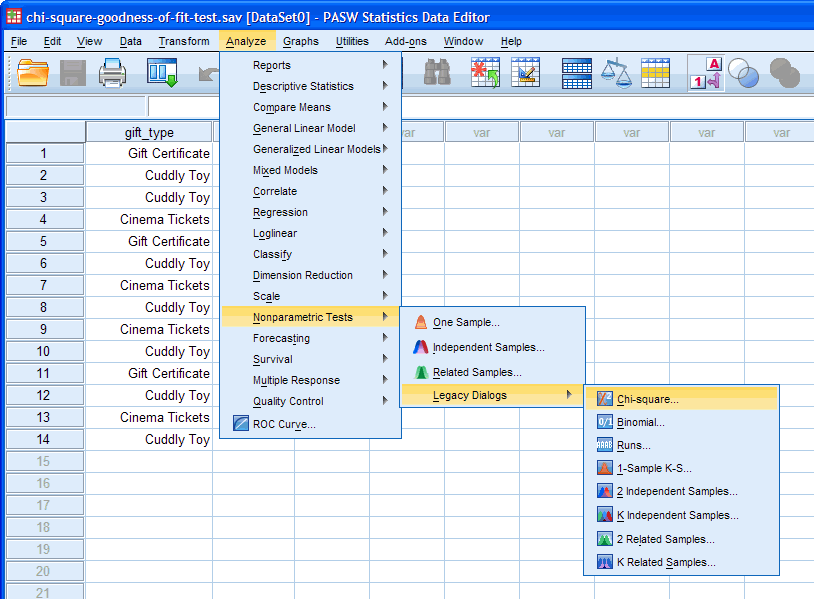Choose Classify from Analyze menu

tap(310, 254)
